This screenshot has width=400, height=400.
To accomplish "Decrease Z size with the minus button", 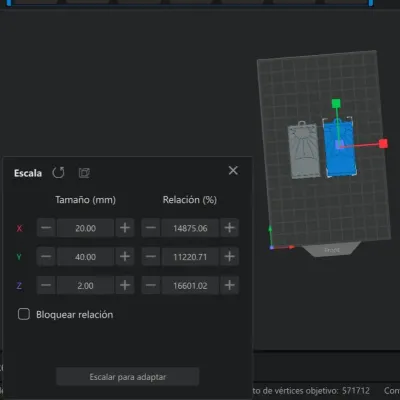I will coord(46,285).
